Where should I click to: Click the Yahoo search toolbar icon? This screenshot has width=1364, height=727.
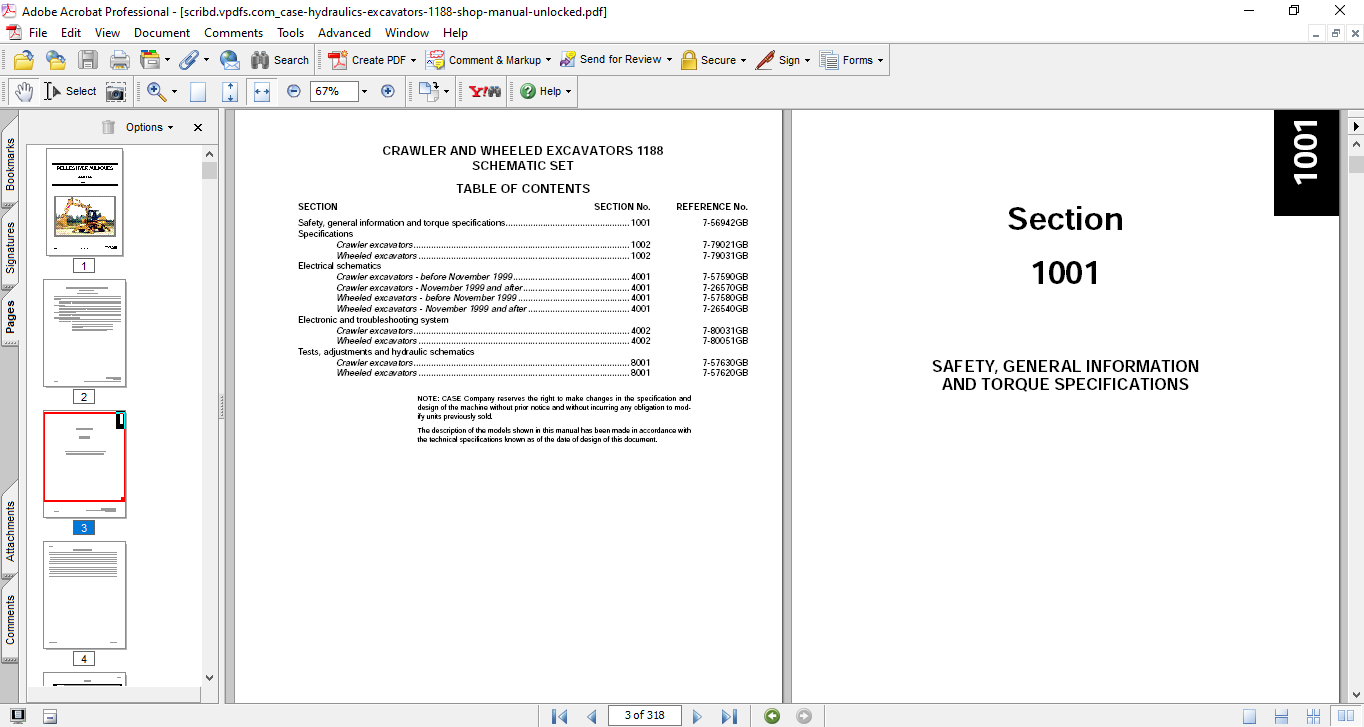485,91
